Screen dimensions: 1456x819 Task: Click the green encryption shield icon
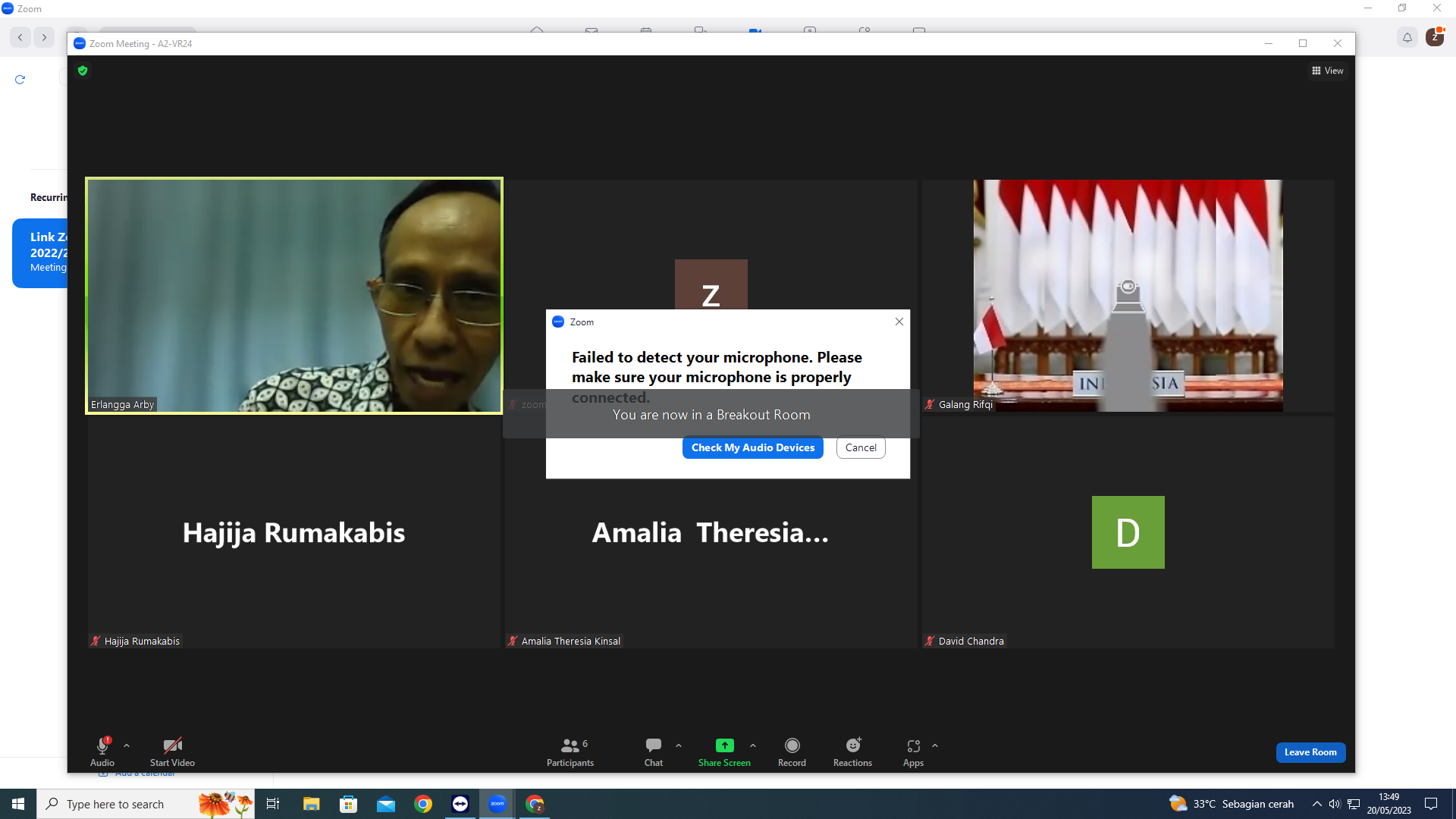coord(83,71)
